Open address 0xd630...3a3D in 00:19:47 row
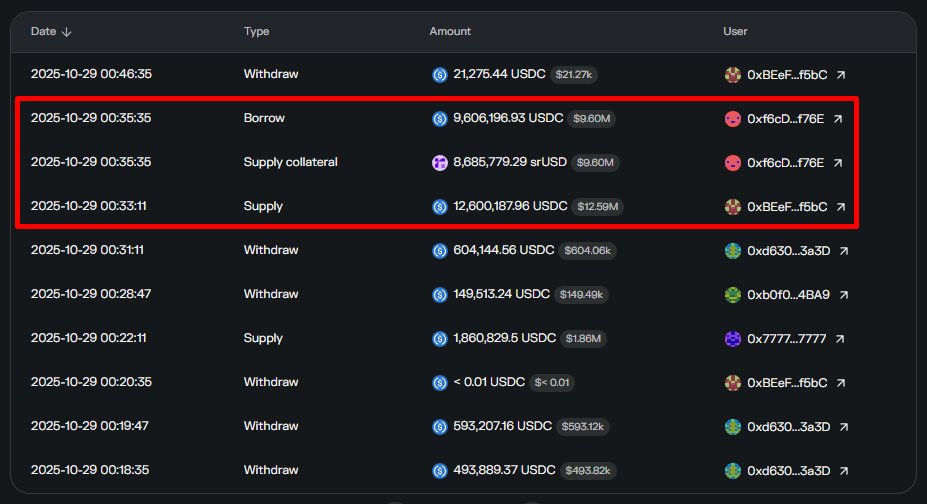Screen dimensions: 927x504 789,427
